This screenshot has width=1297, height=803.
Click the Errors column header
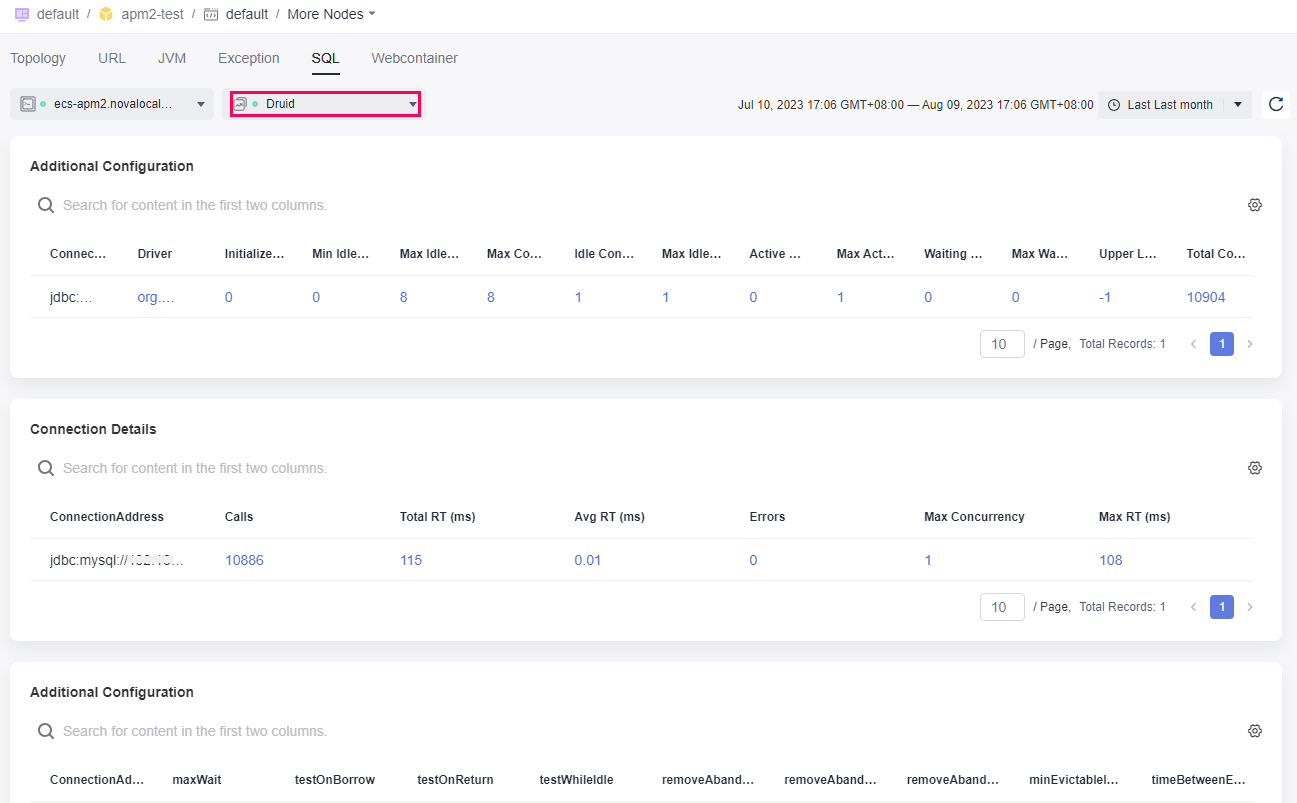pyautogui.click(x=767, y=517)
